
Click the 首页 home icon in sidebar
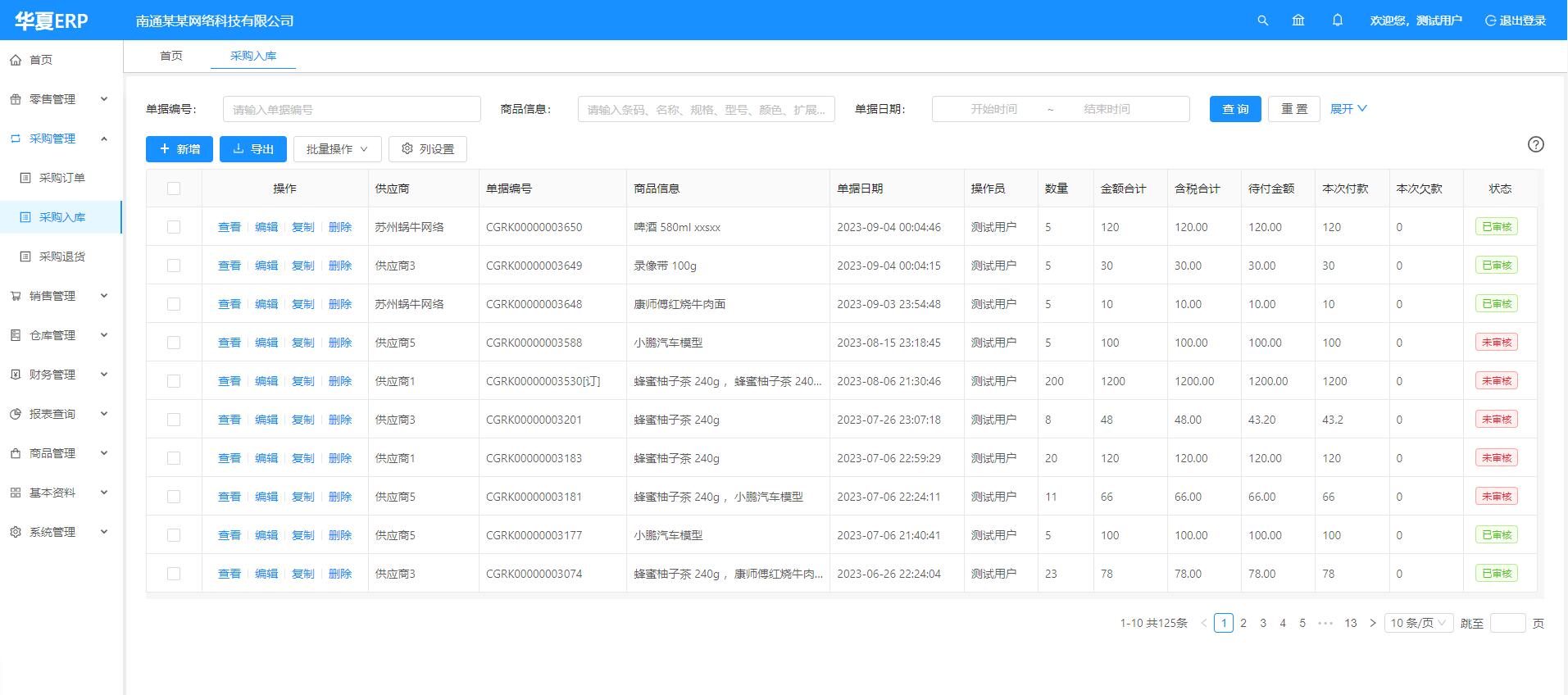pos(16,60)
